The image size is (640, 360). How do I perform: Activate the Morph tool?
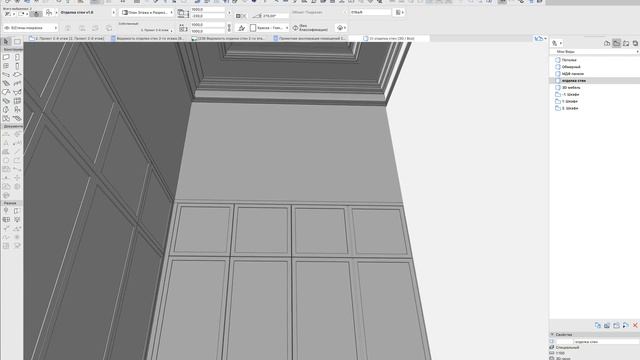6,110
